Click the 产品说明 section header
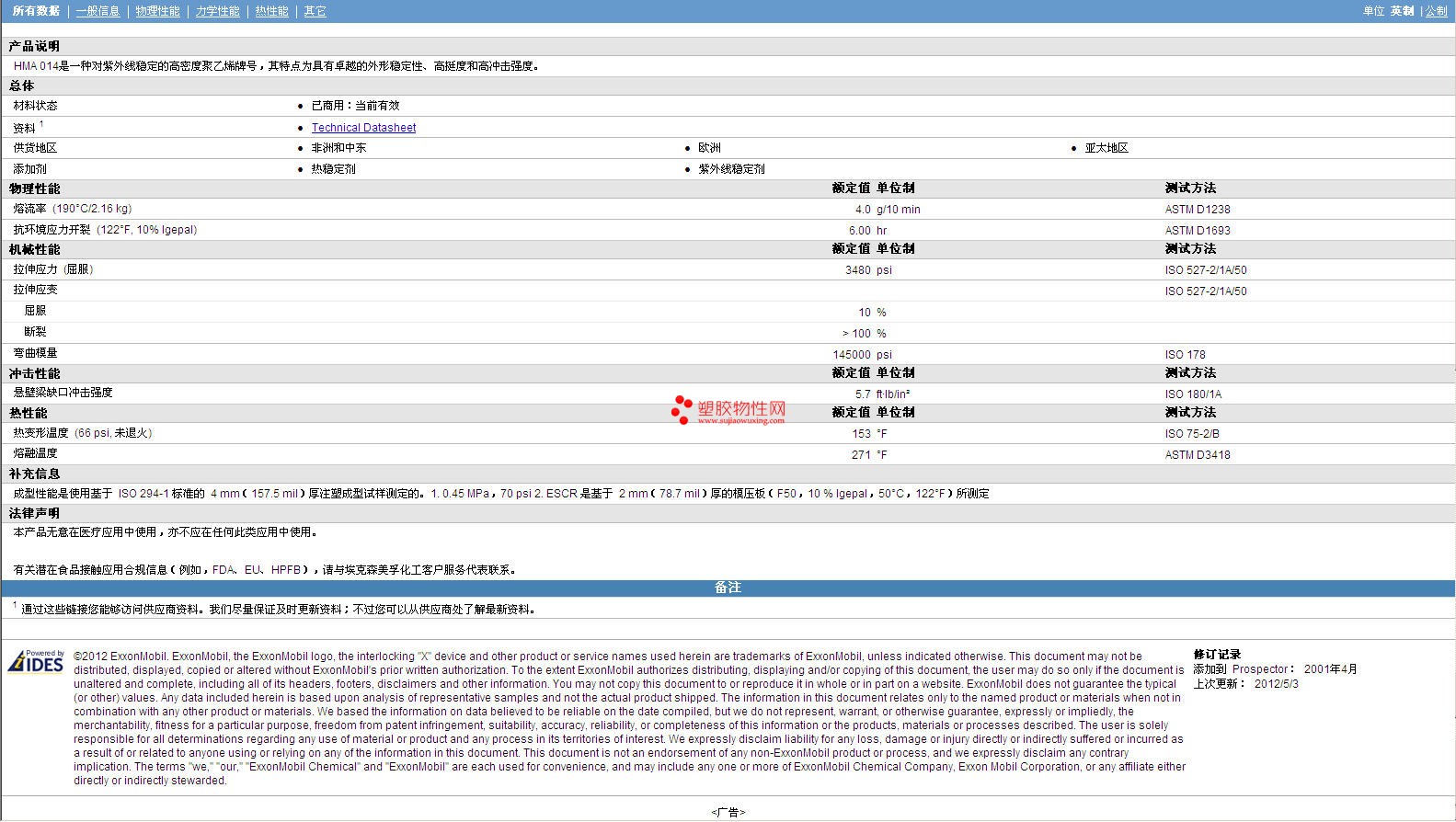This screenshot has width=1456, height=822. click(x=34, y=46)
